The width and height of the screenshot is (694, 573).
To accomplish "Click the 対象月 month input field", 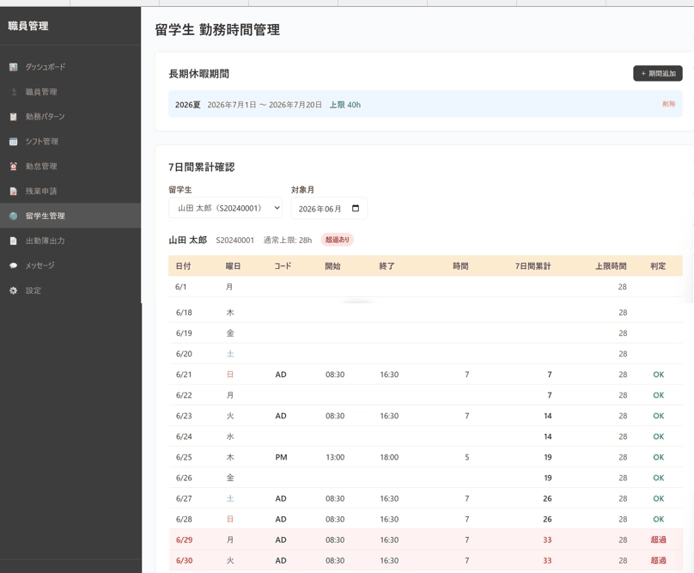I will click(x=329, y=208).
